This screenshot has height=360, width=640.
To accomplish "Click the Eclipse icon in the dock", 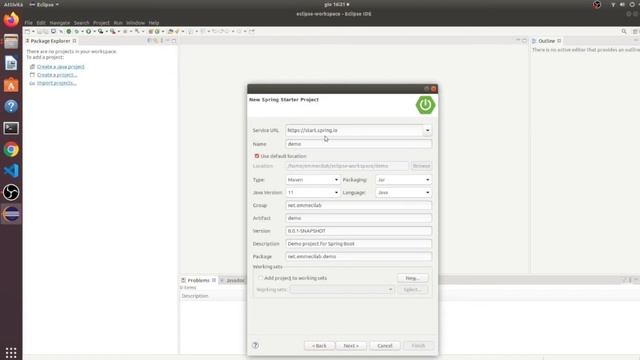I will (x=11, y=214).
